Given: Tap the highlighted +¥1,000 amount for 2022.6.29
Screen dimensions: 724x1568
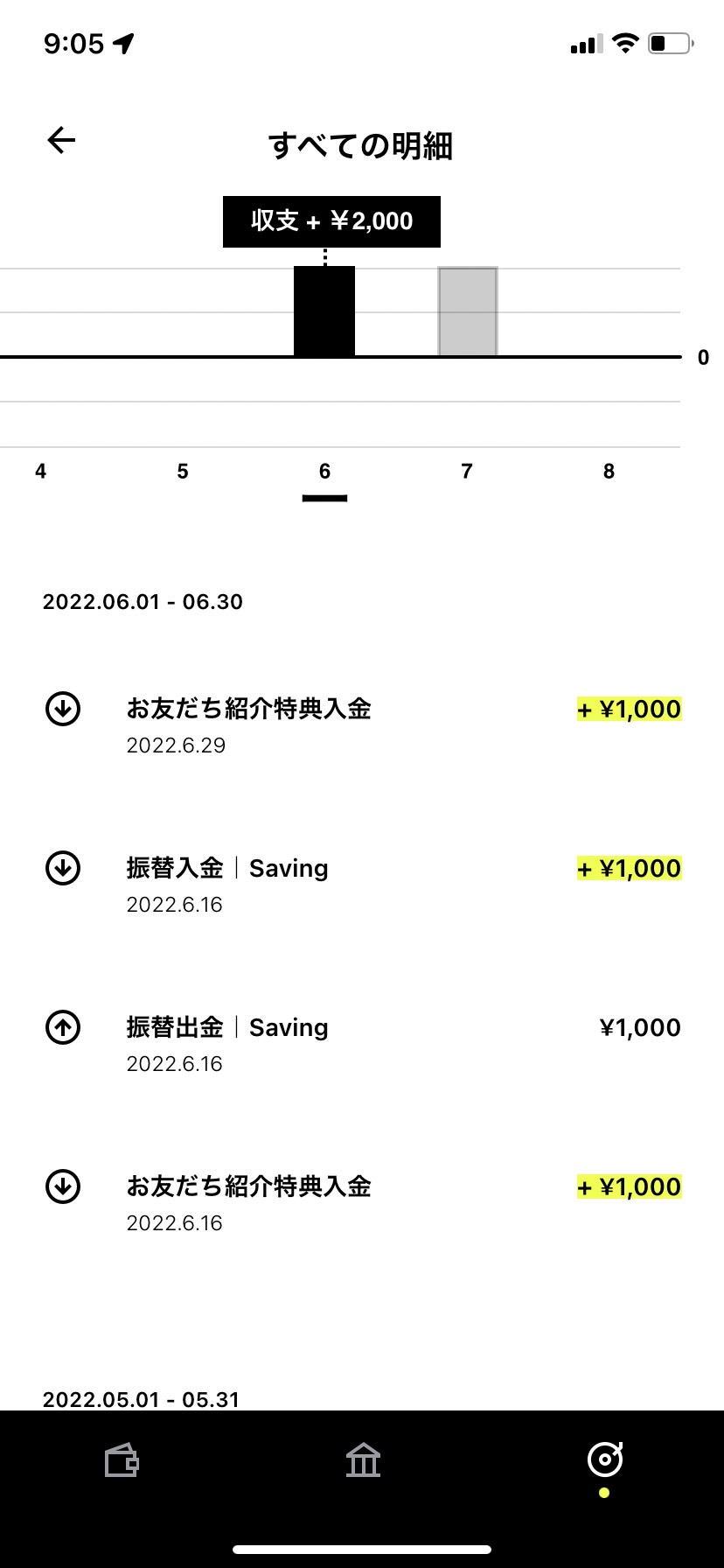Looking at the screenshot, I should [630, 709].
